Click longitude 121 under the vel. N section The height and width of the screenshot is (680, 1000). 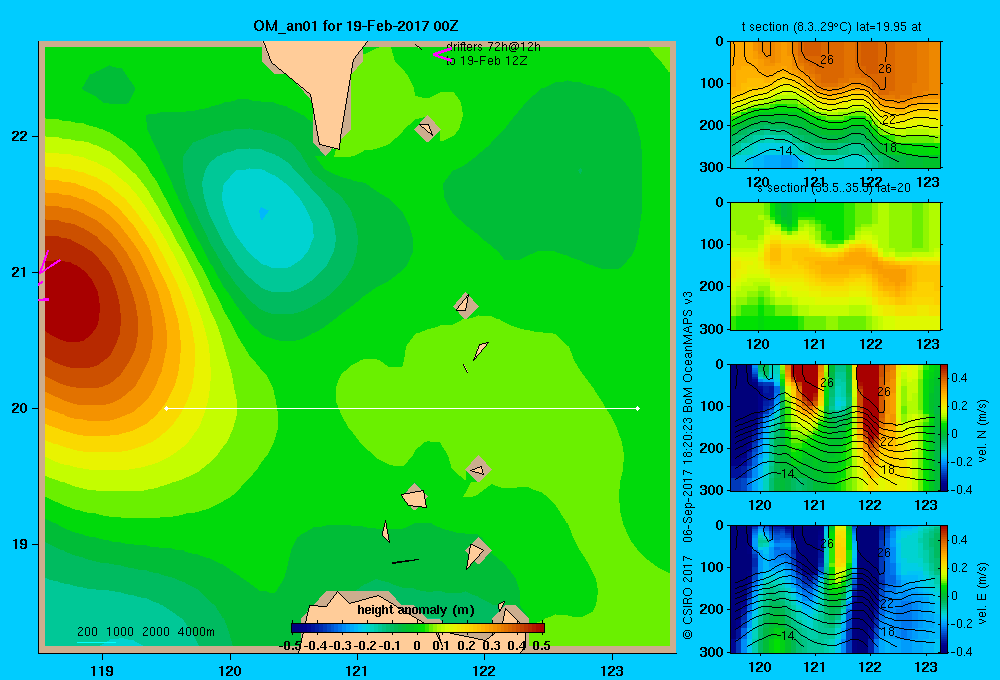814,505
